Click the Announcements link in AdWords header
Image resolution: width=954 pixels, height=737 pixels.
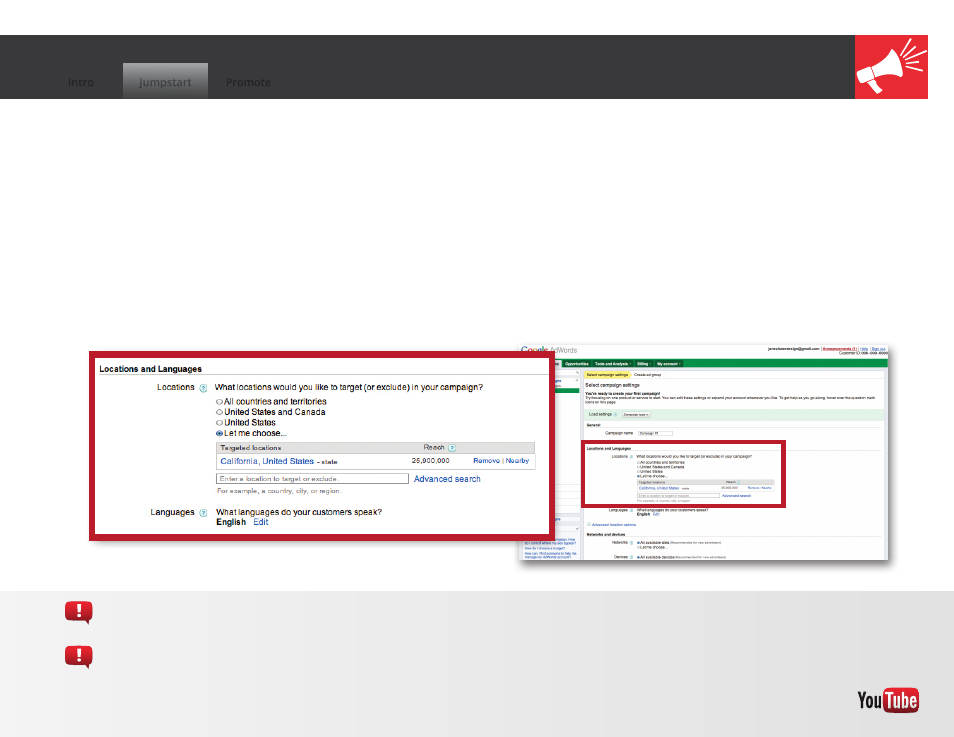coord(840,349)
